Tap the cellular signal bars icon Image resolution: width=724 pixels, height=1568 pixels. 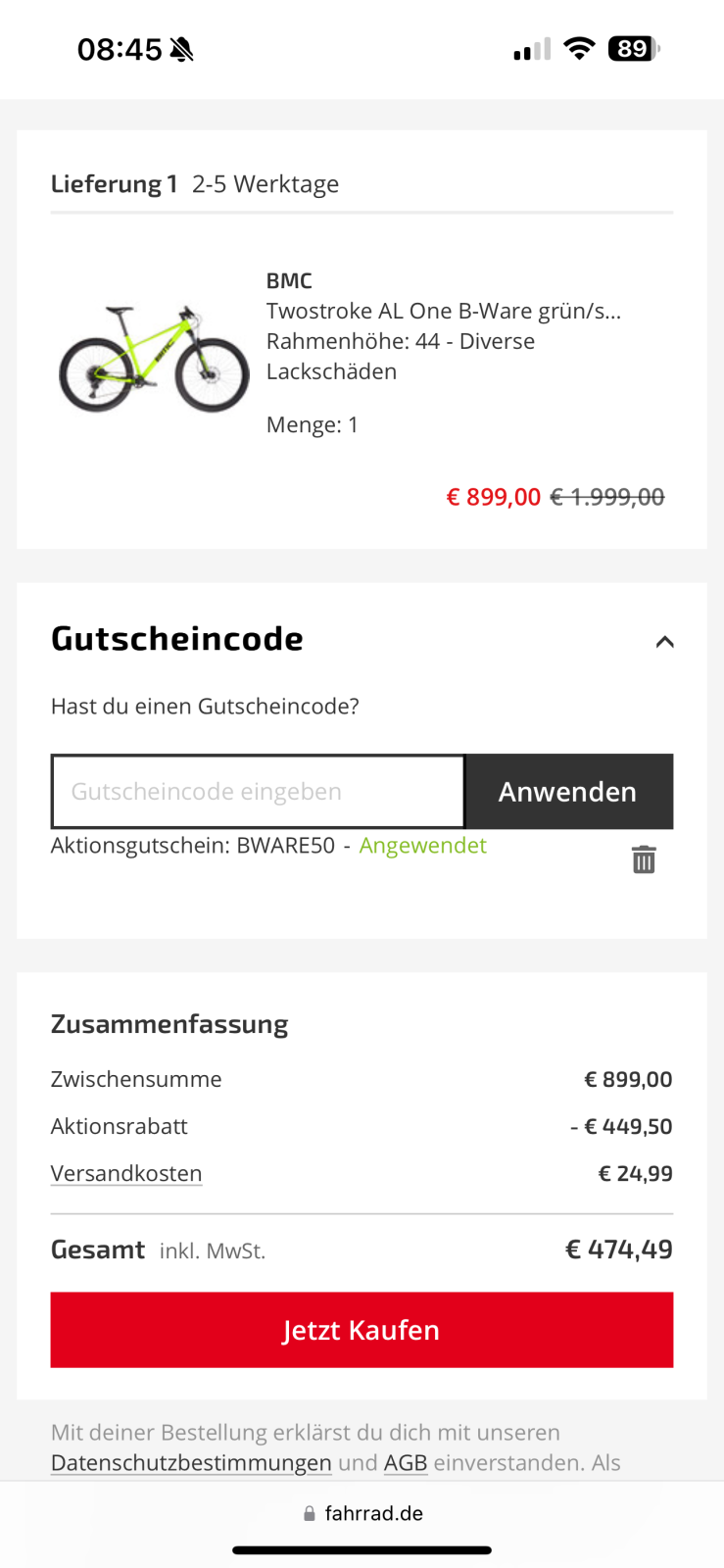(532, 50)
